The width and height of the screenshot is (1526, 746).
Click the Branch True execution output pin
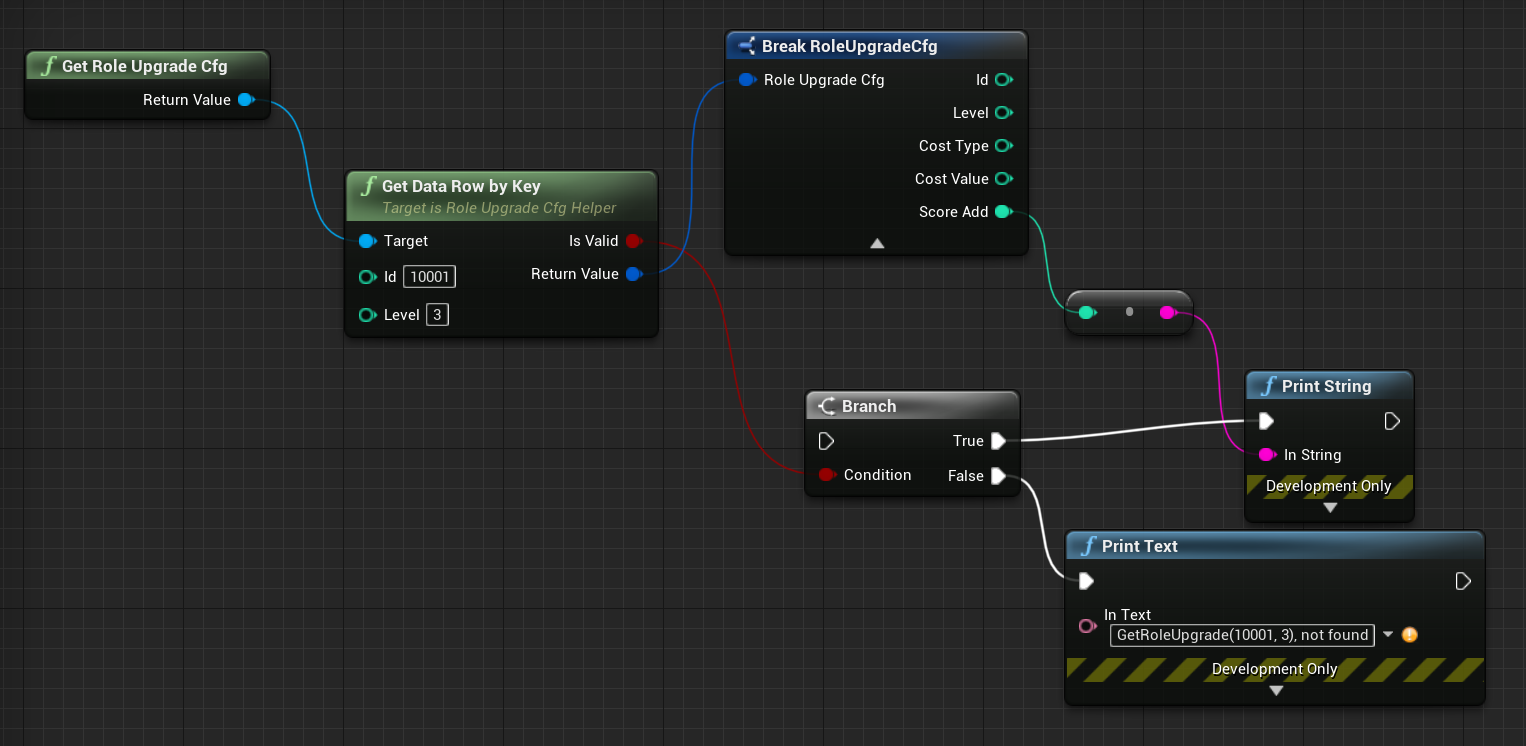click(x=998, y=441)
